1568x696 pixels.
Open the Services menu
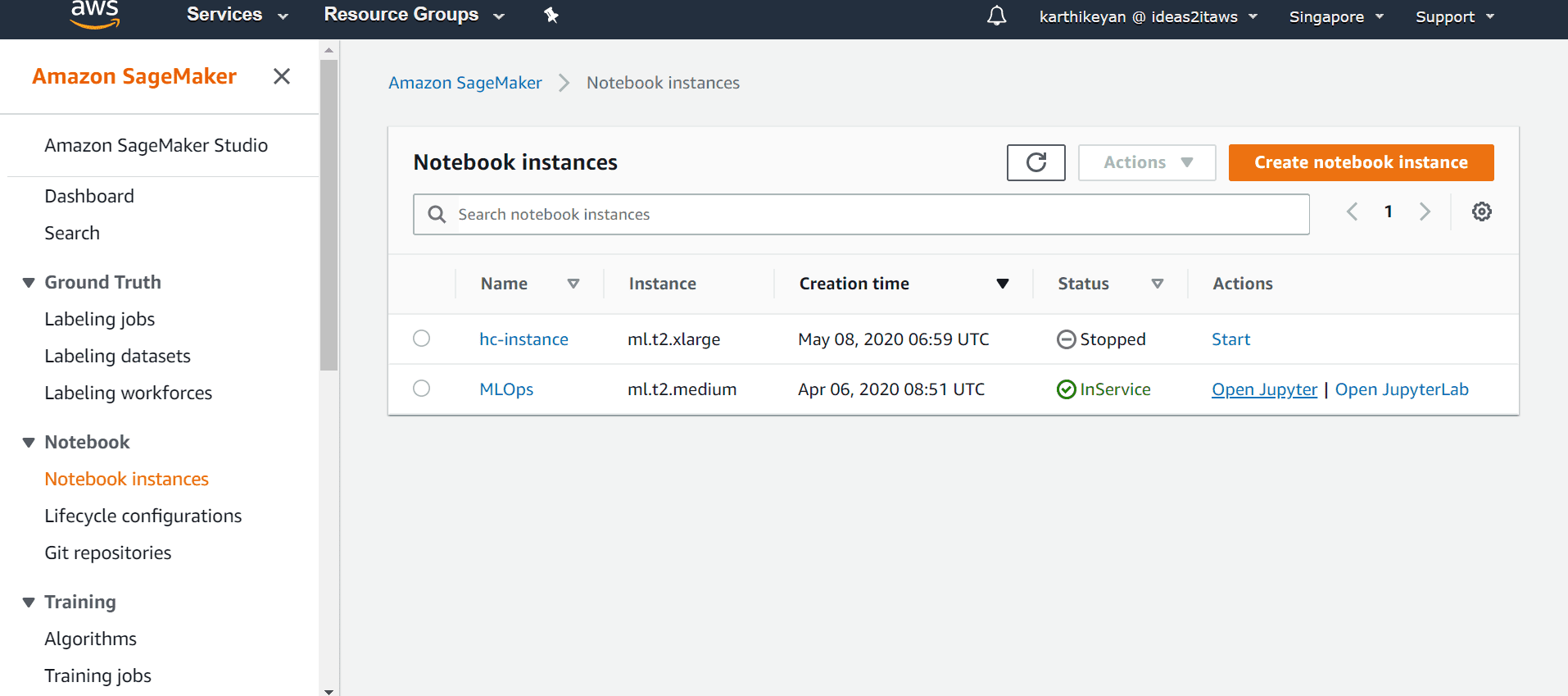[237, 15]
